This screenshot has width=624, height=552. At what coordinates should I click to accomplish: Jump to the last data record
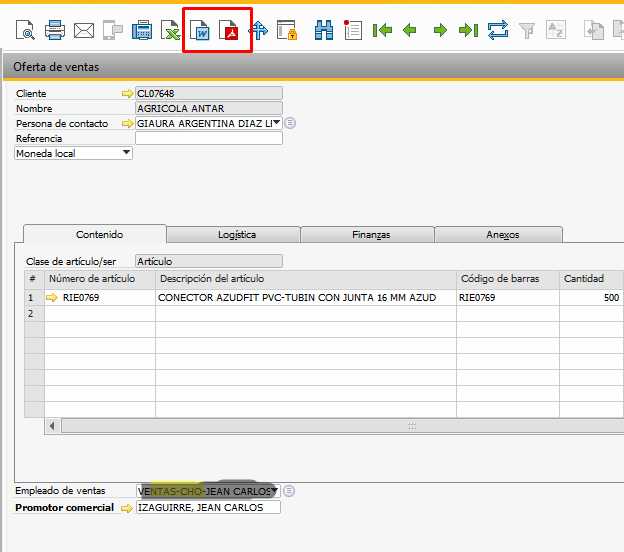[x=468, y=31]
